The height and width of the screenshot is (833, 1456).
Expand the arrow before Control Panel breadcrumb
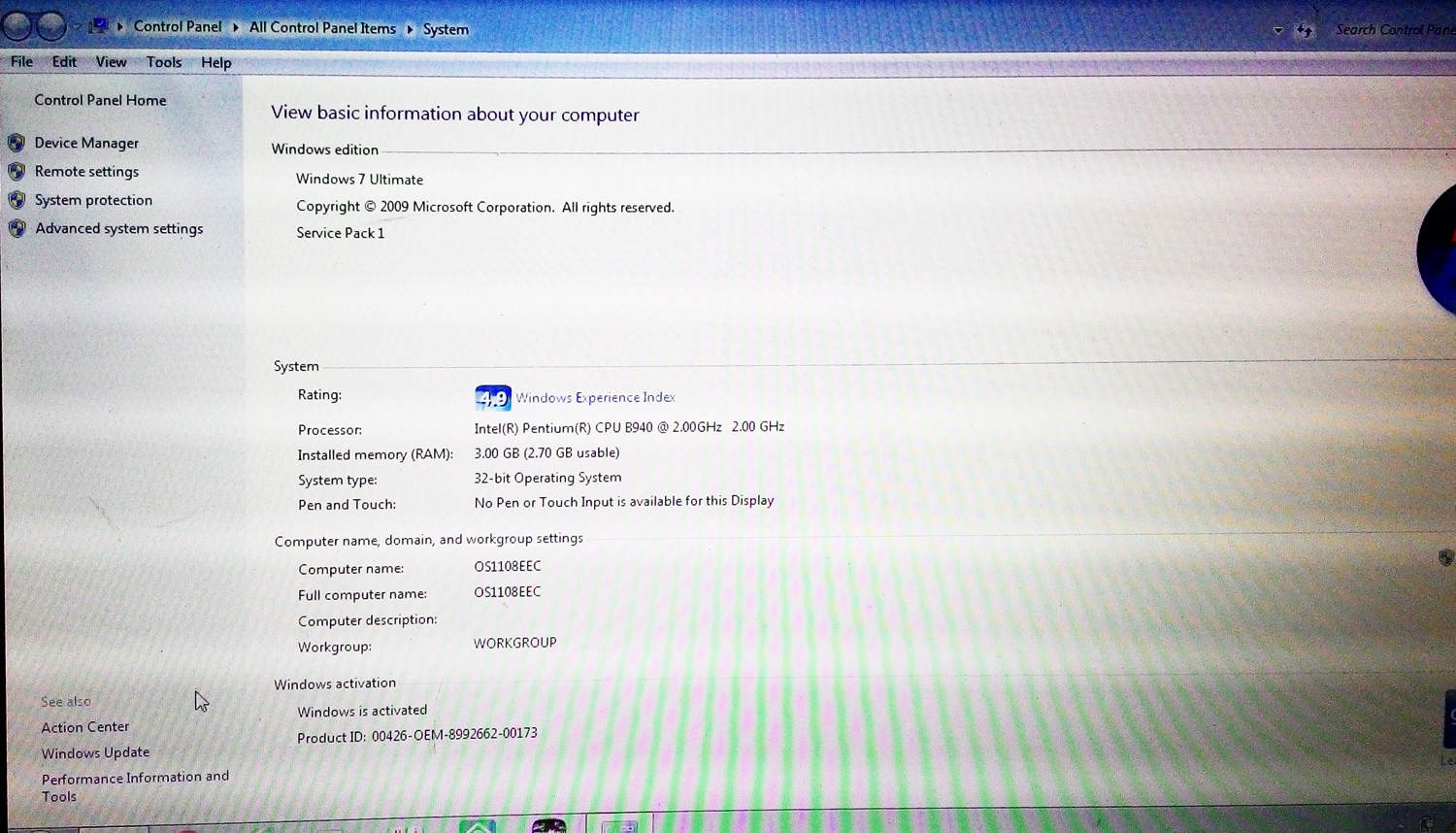[120, 27]
